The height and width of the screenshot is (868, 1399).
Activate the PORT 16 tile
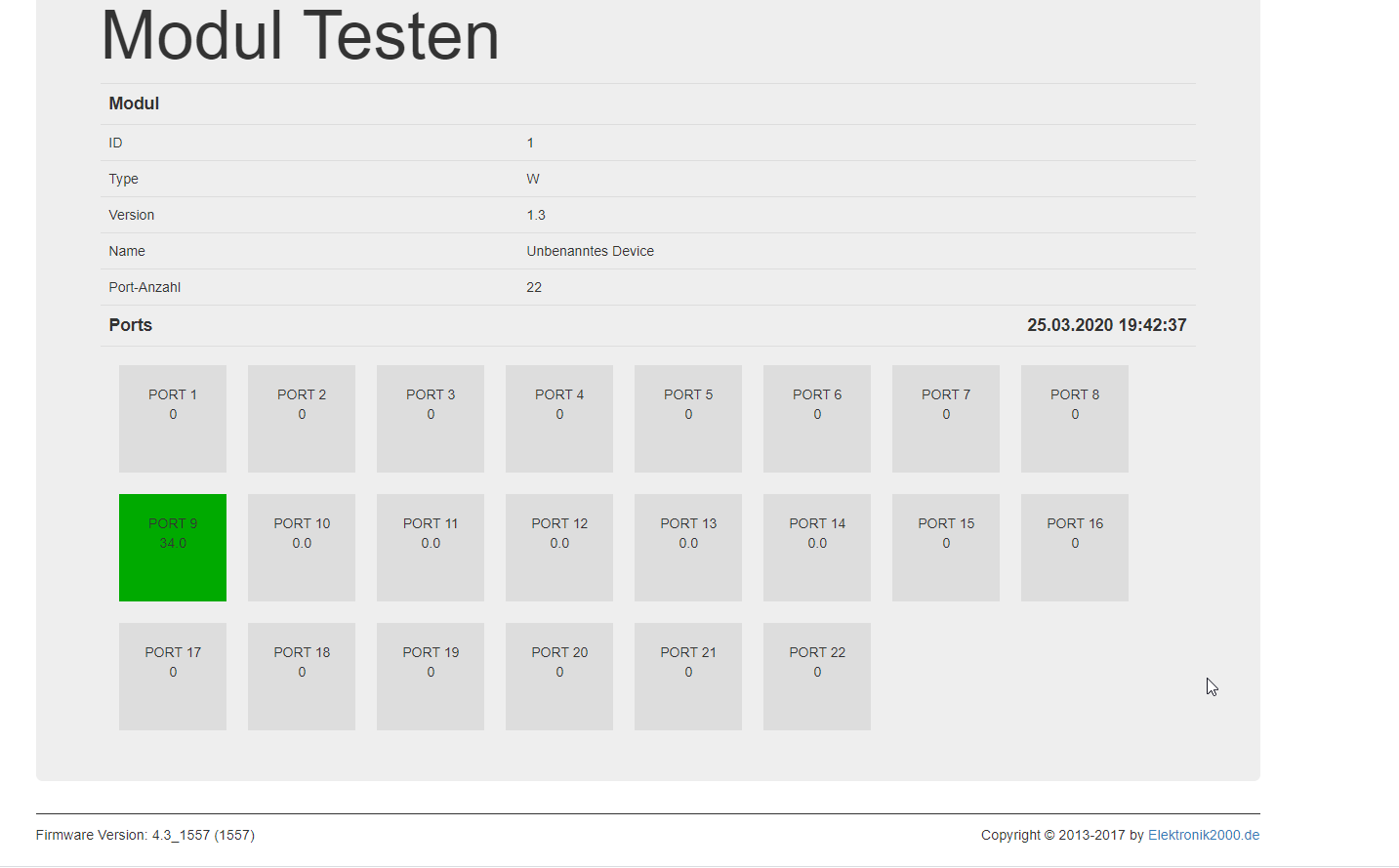pyautogui.click(x=1075, y=548)
